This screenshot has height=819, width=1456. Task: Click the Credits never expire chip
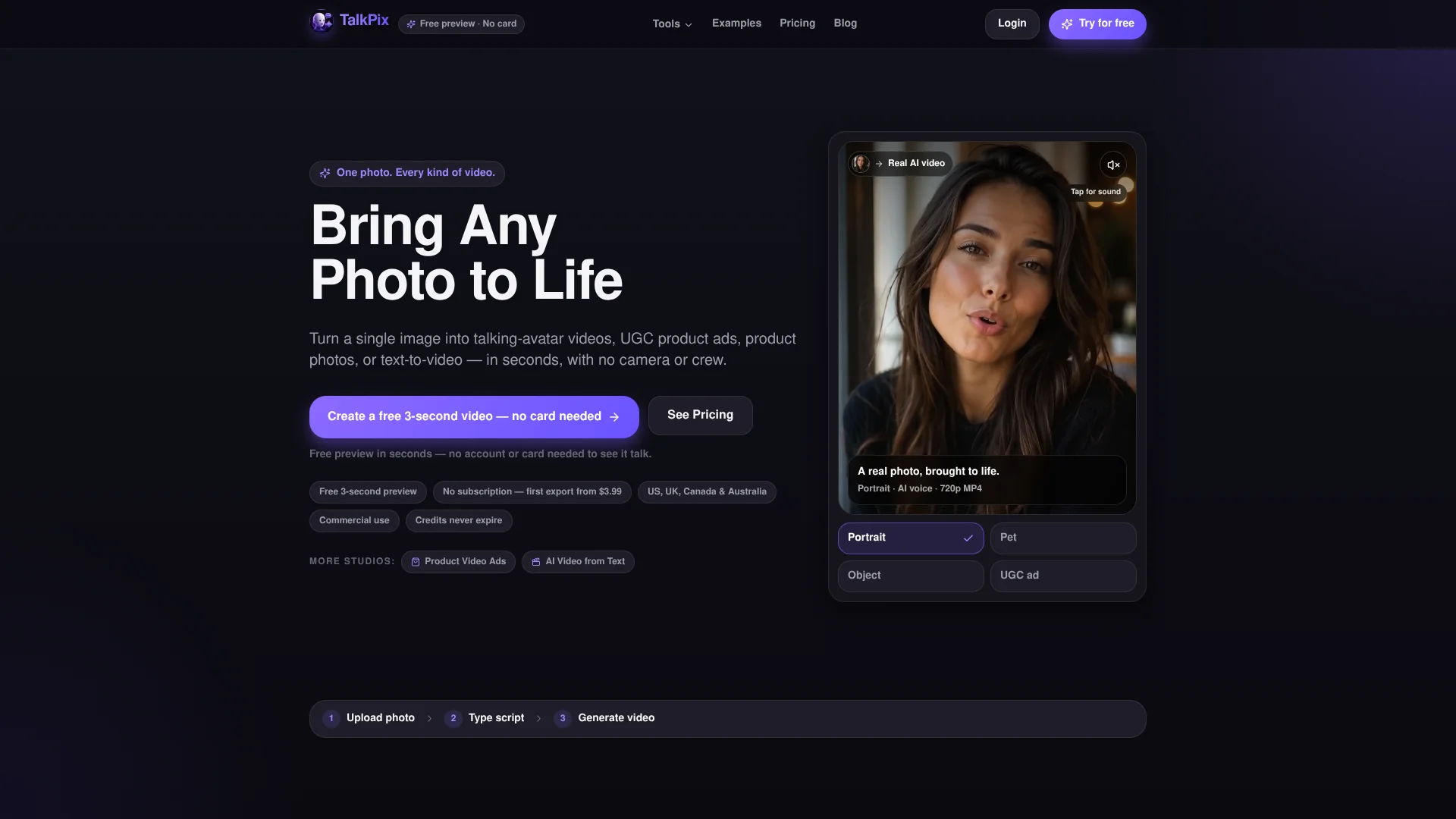459,521
